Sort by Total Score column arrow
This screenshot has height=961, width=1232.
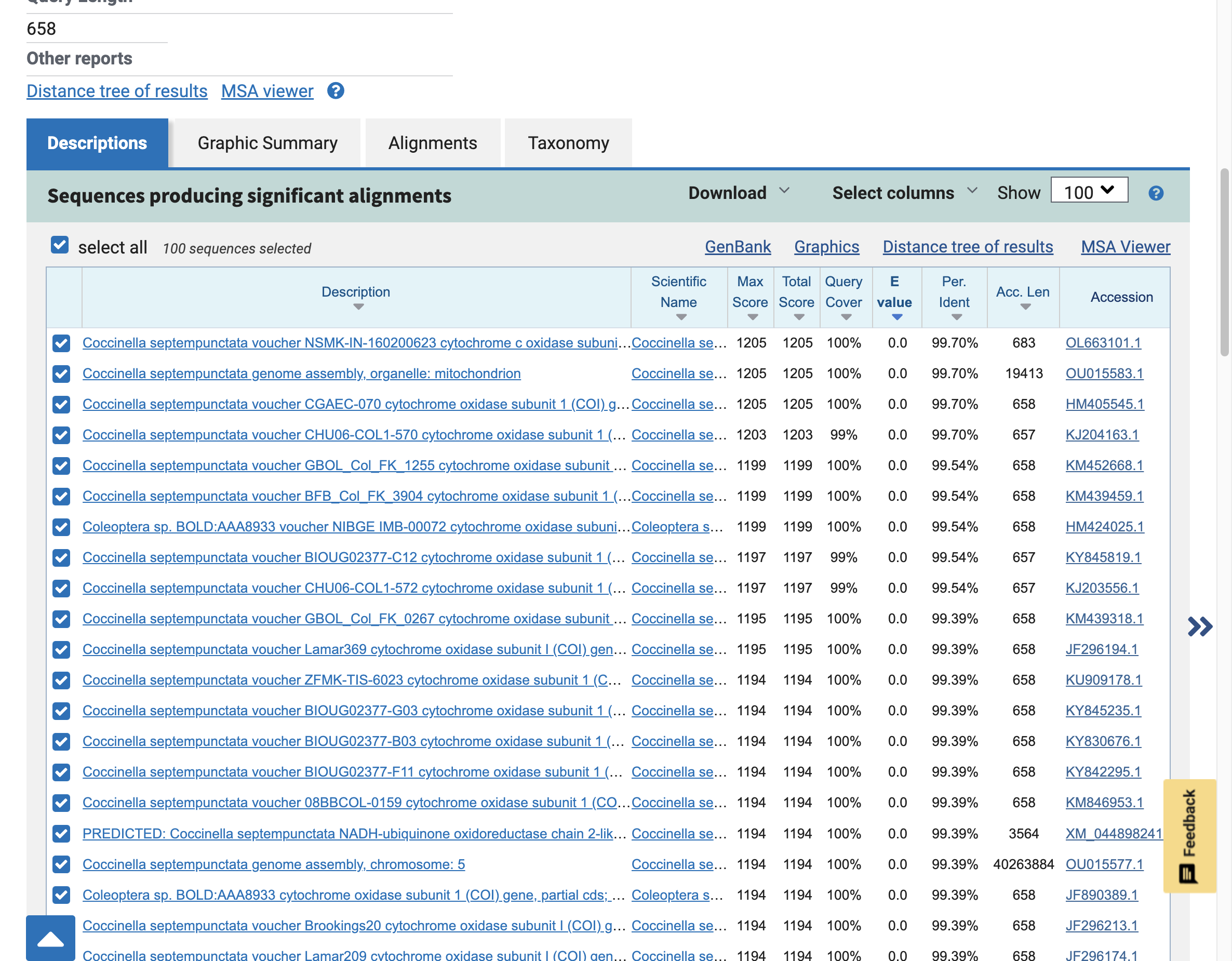(799, 317)
